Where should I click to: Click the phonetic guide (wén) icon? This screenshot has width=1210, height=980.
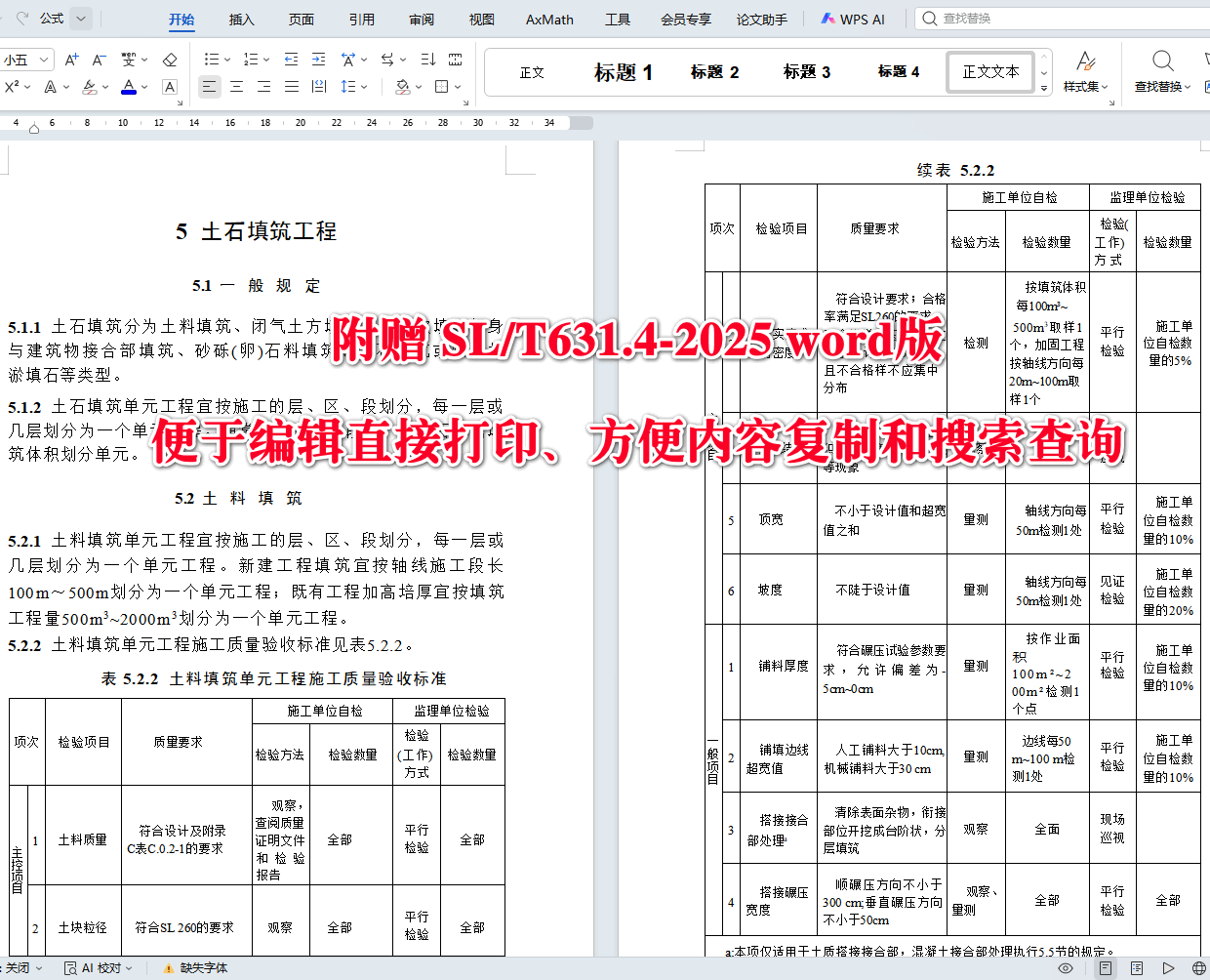click(x=129, y=60)
